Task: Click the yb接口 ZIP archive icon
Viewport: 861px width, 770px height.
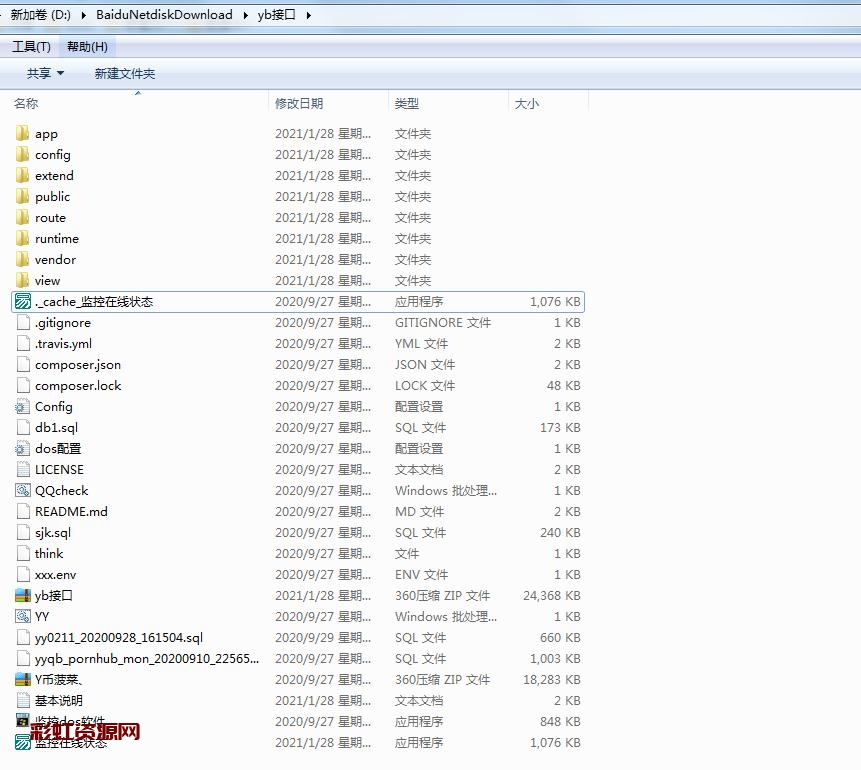Action: click(x=23, y=595)
